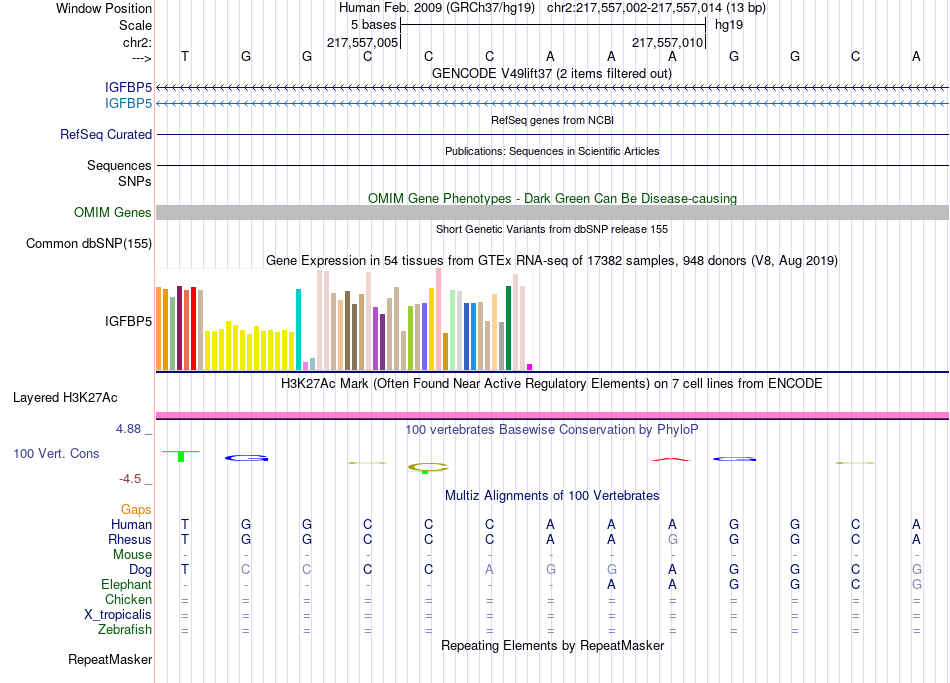The height and width of the screenshot is (683, 950).
Task: Click the dark blue IGFBP5 transcript arrow line
Action: click(x=553, y=88)
